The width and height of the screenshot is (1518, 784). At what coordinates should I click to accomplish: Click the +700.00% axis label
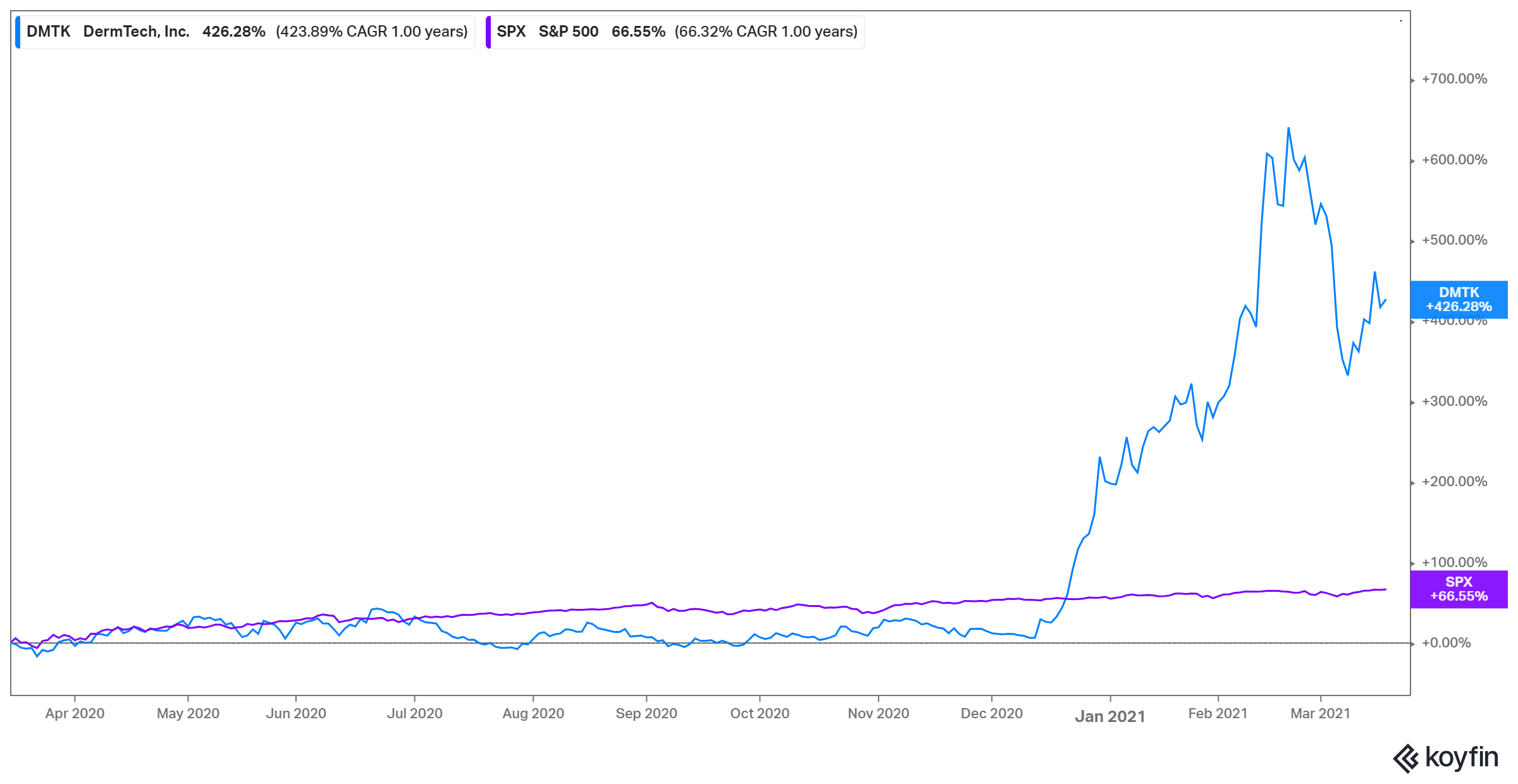click(x=1454, y=79)
